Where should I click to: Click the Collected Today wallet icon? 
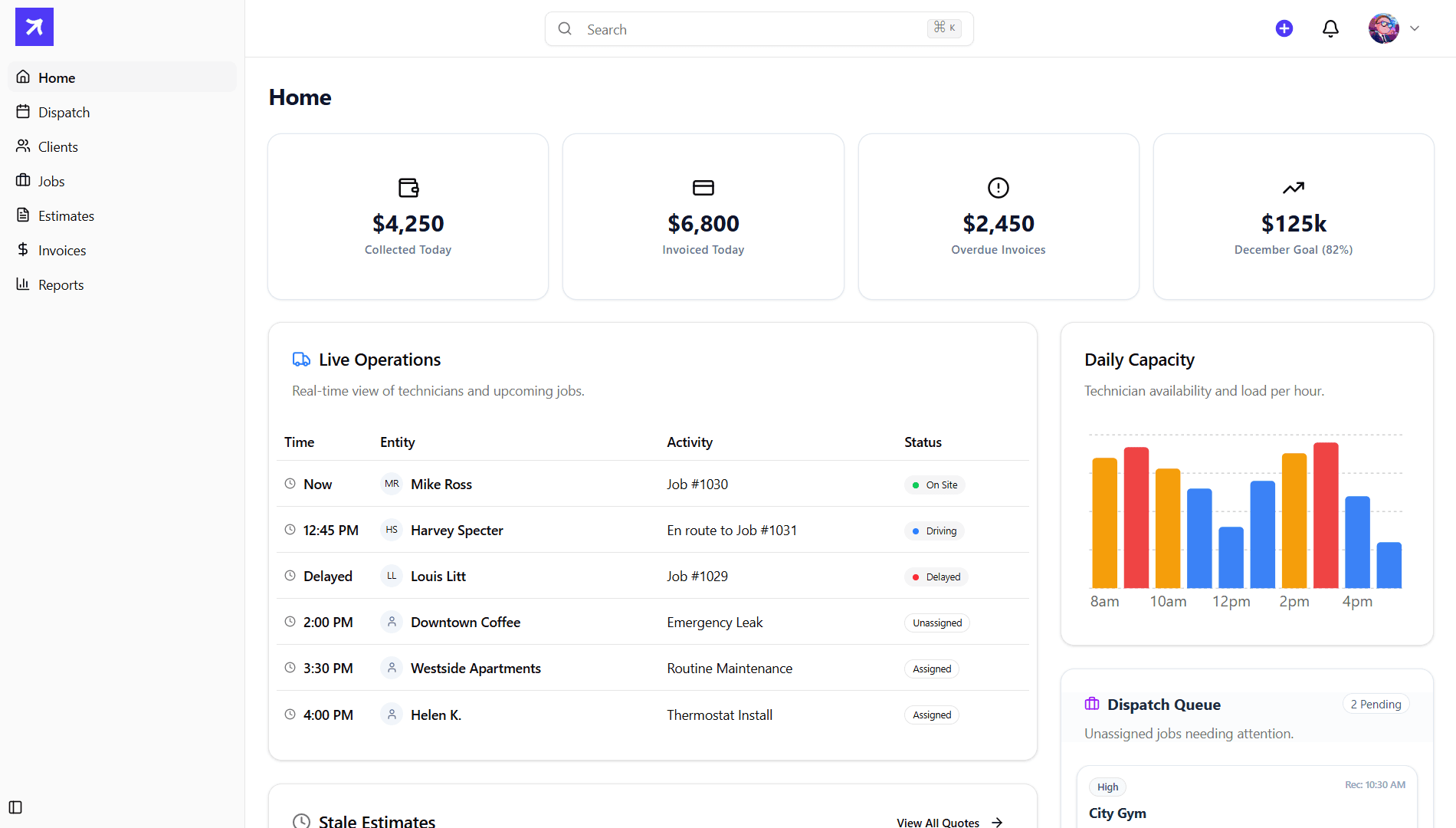408,188
